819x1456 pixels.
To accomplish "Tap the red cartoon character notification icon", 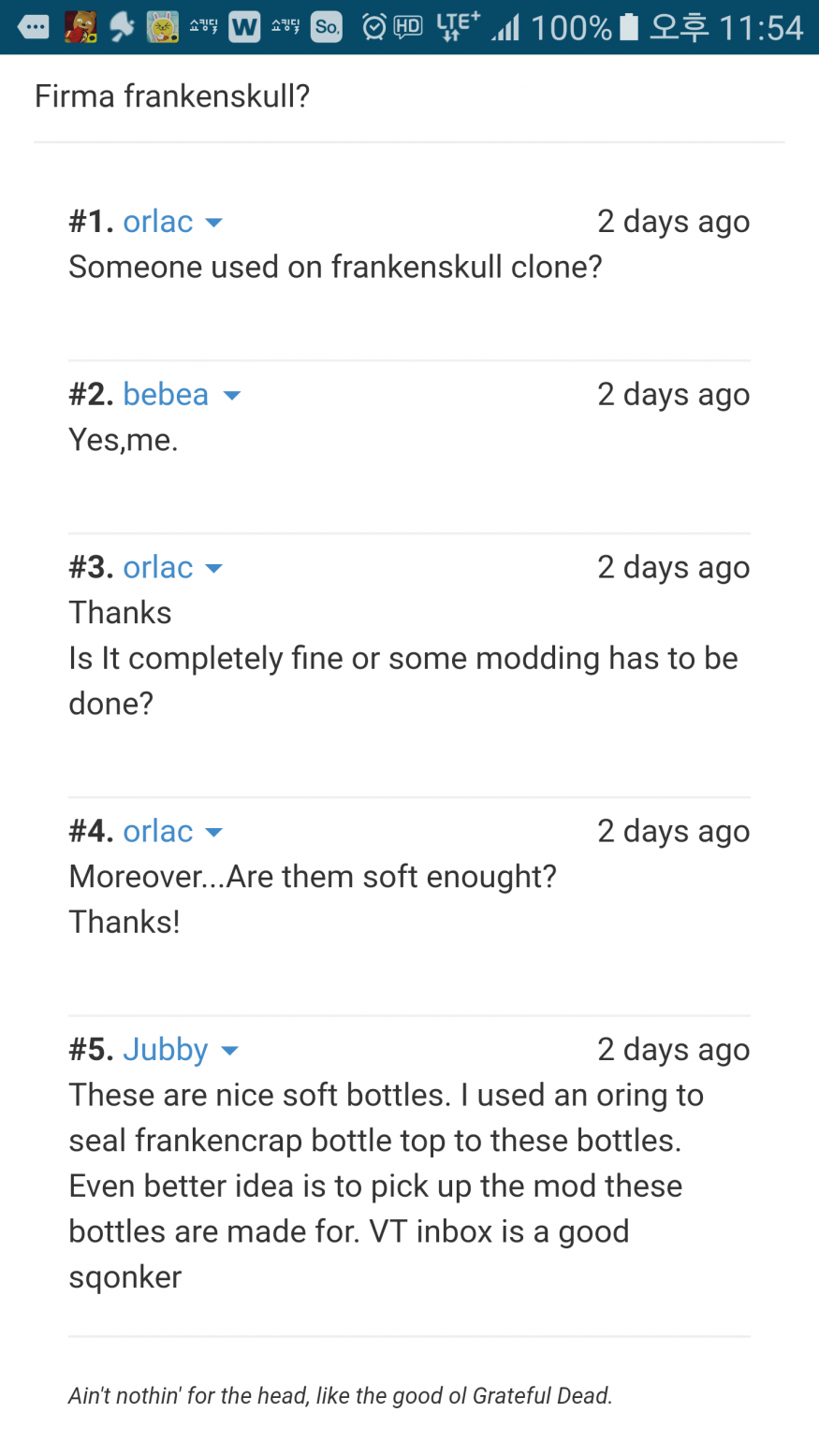I will [x=80, y=27].
